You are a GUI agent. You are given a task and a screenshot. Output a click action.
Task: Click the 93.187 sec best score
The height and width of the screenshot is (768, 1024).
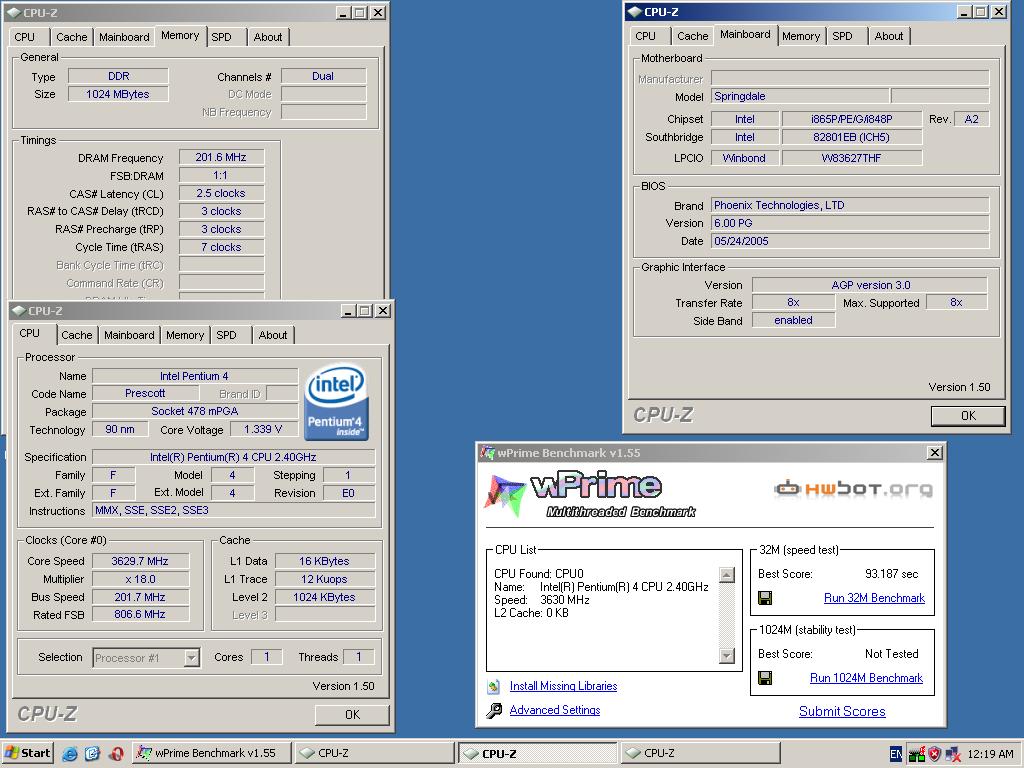tap(891, 574)
